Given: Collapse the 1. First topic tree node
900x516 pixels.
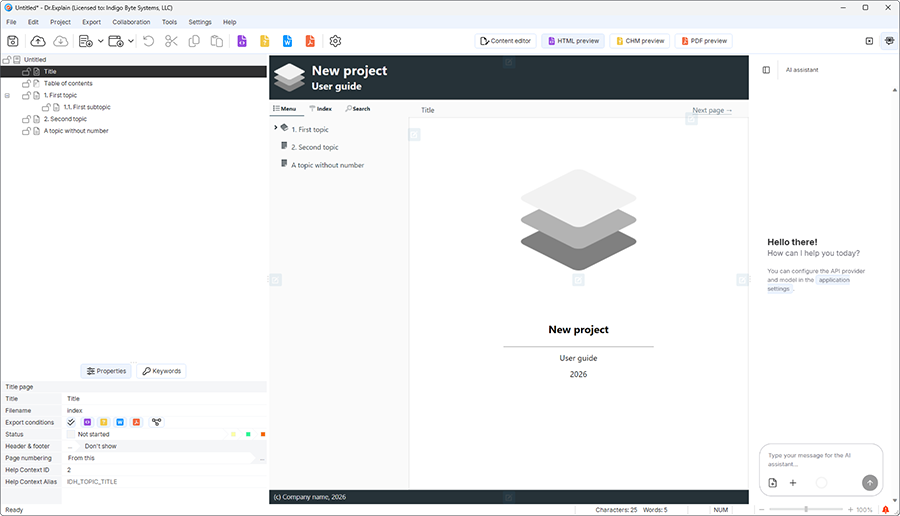Looking at the screenshot, I should point(7,95).
